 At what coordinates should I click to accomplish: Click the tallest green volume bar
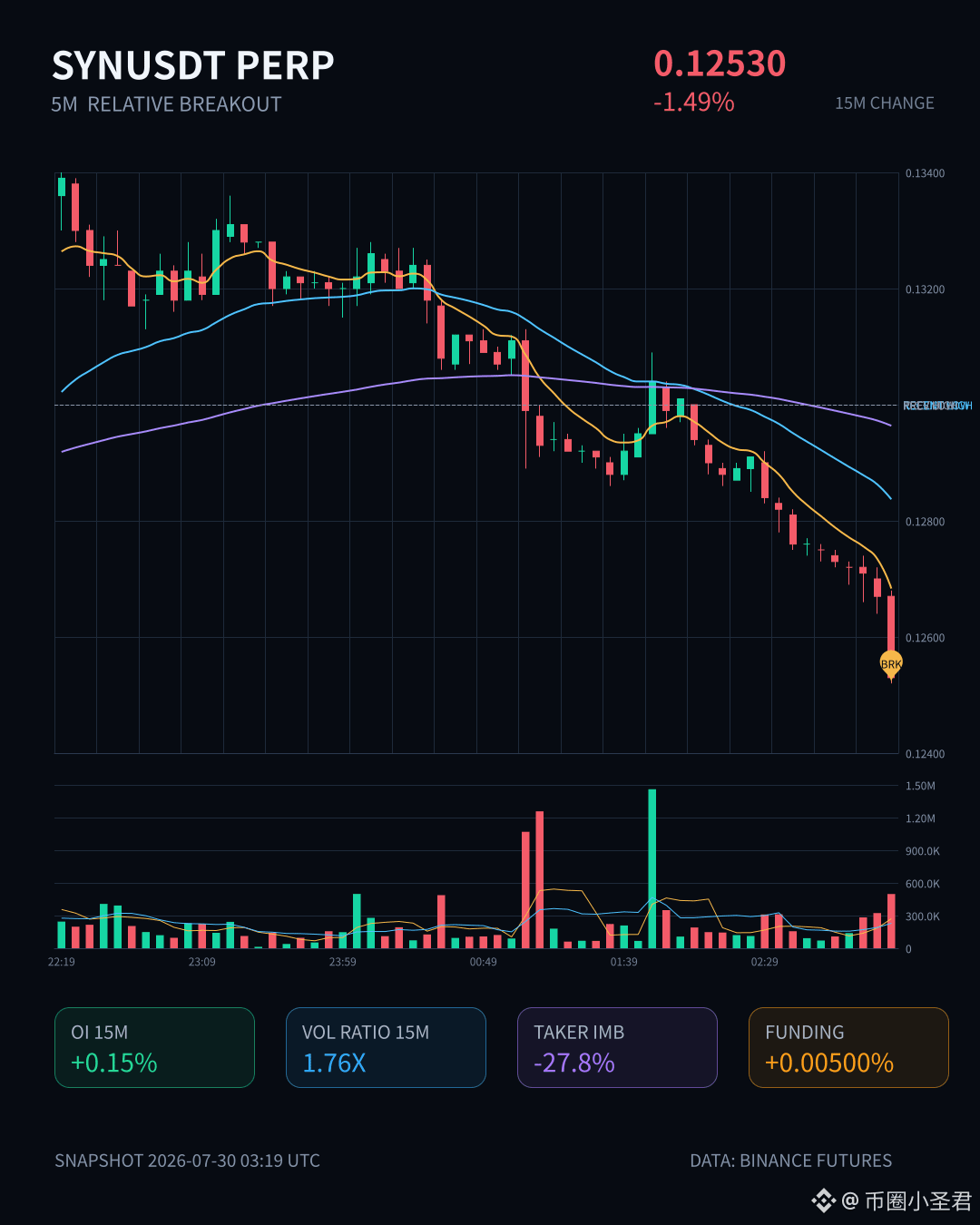pos(652,868)
